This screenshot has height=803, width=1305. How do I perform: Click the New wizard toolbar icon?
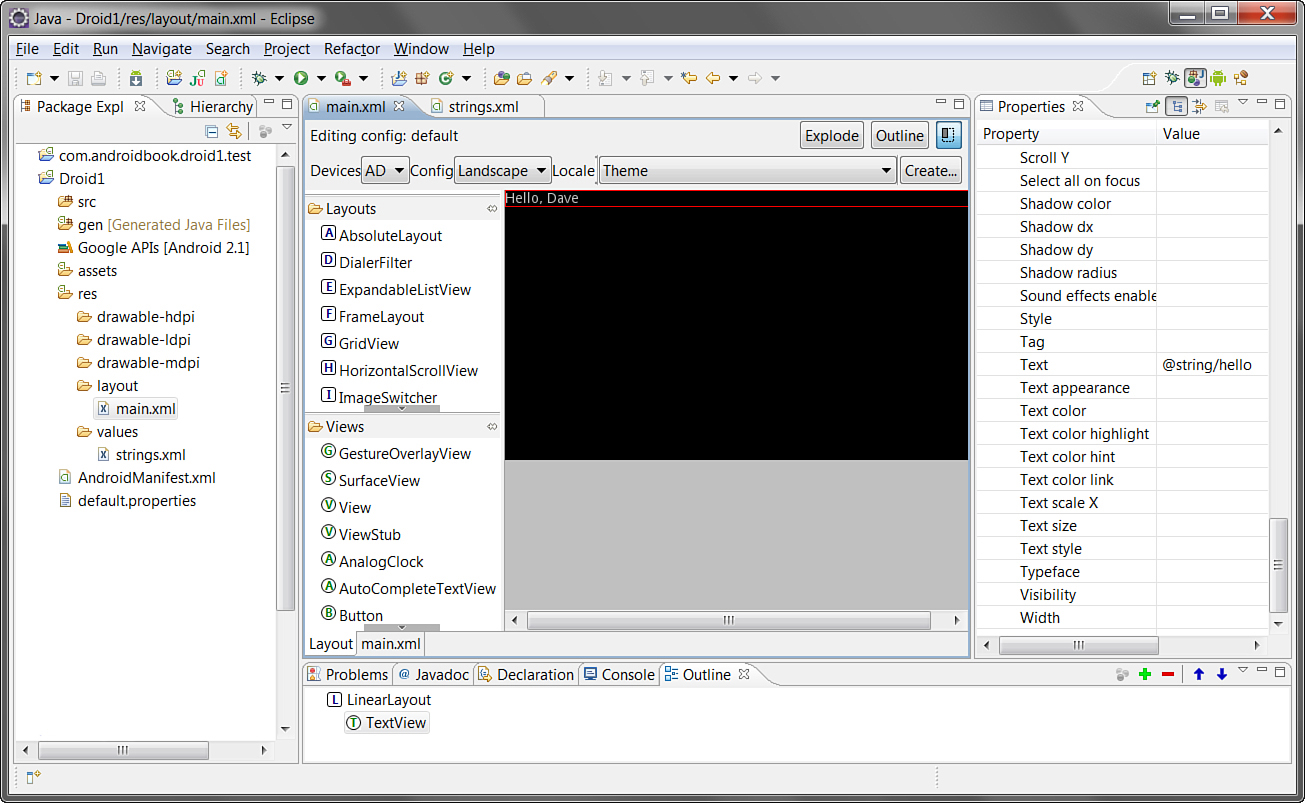(x=34, y=78)
